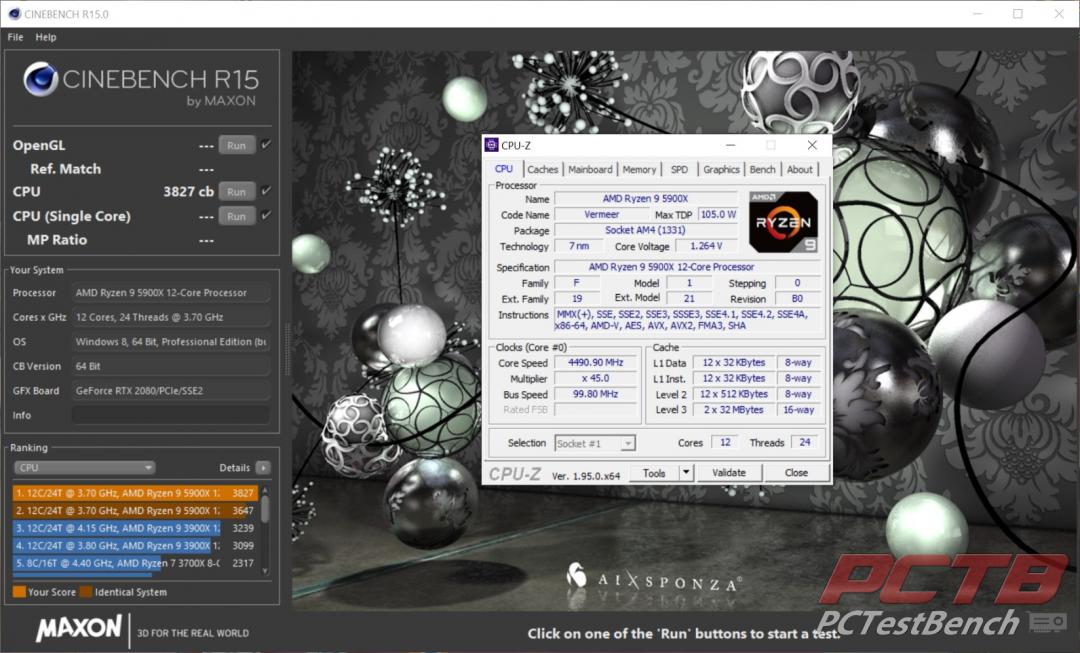
Task: Click the Info input field
Action: pyautogui.click(x=171, y=415)
